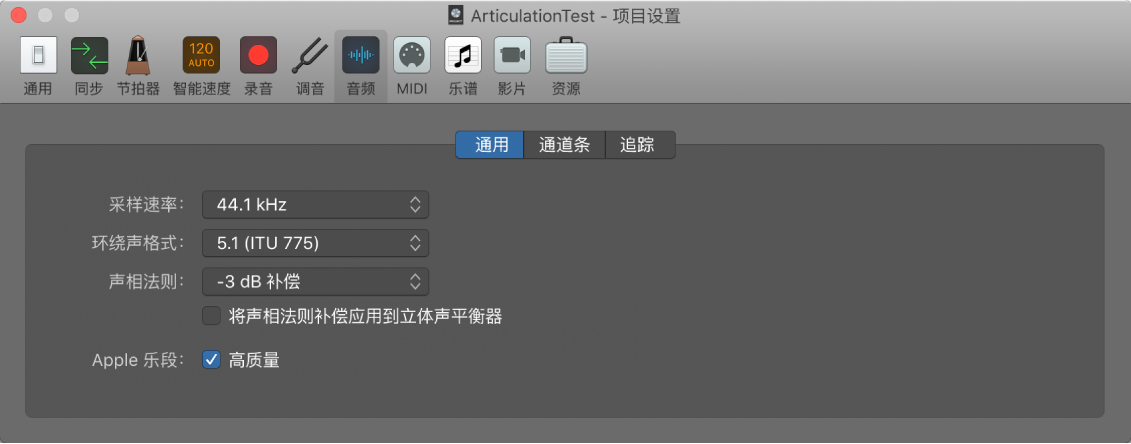The height and width of the screenshot is (444, 1131).
Task: Uncheck the Apple 乐段 高质量 checkbox
Action: coord(211,360)
